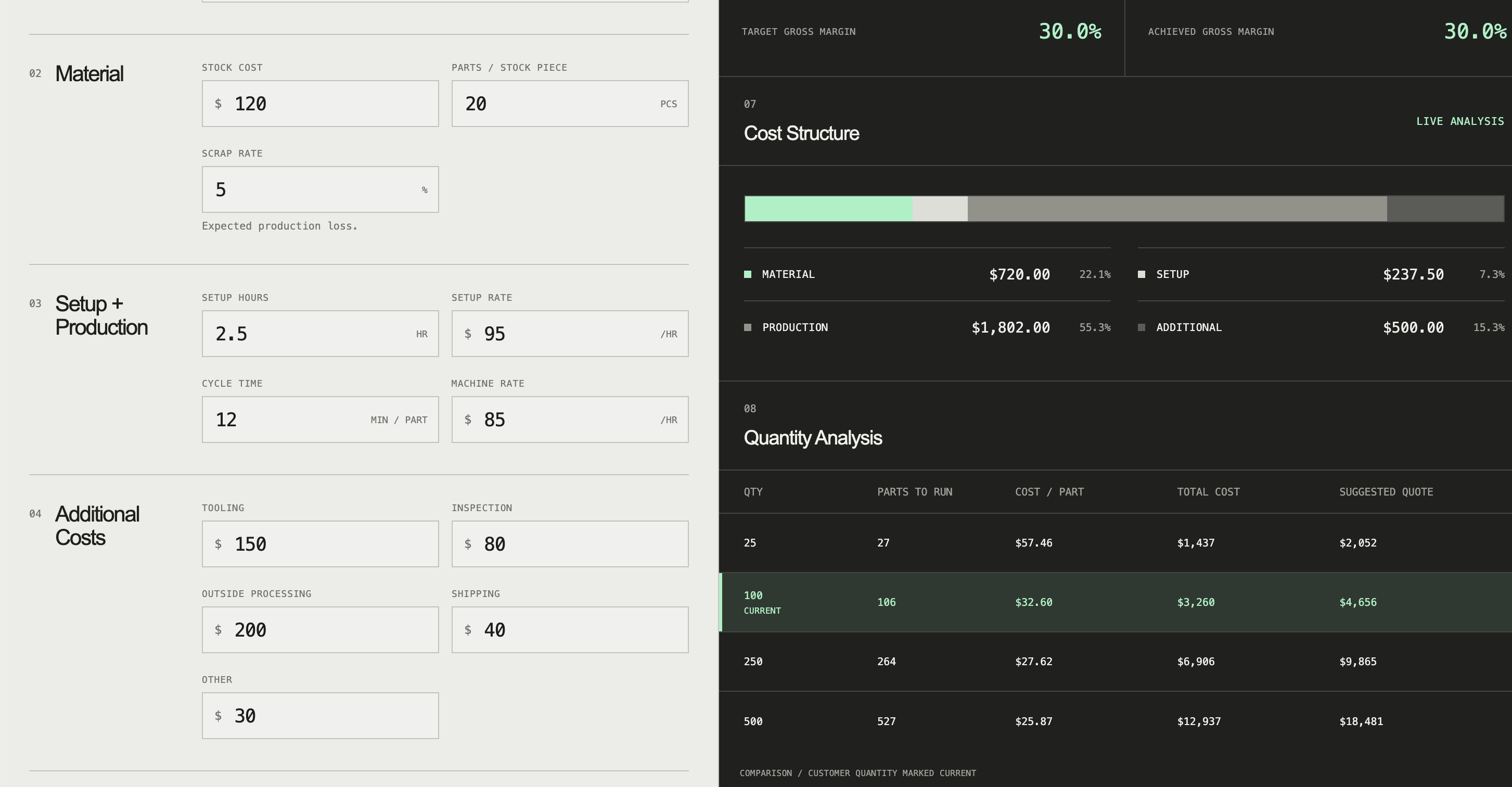This screenshot has height=787, width=1512.
Task: Click the Outside Processing input field
Action: (320, 630)
